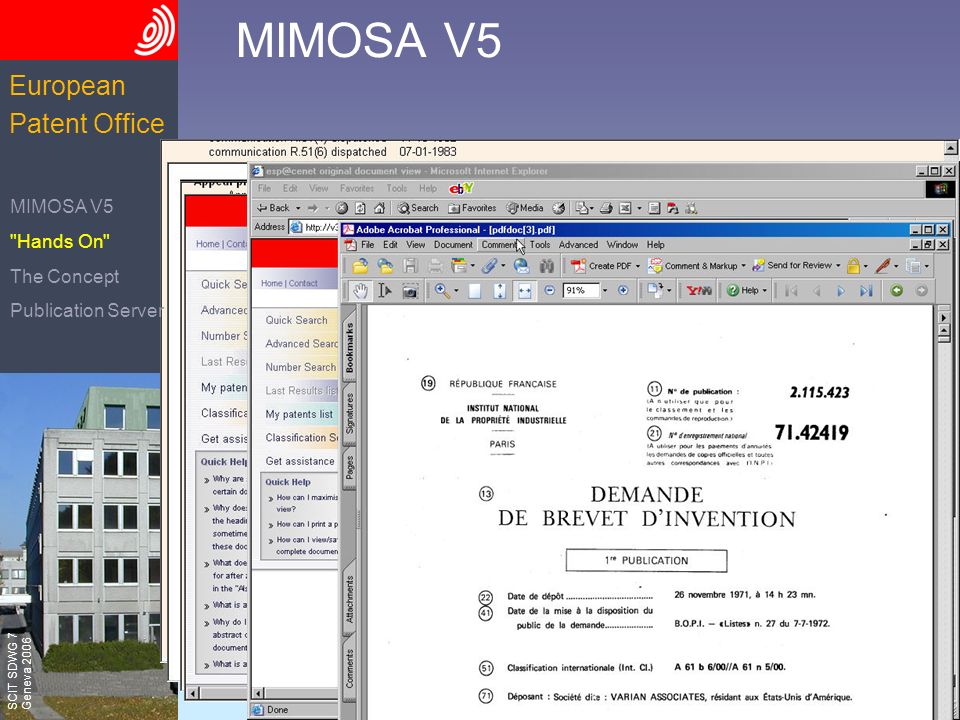This screenshot has height=720, width=960.
Task: Expand the Organizer dropdown arrow
Action: click(x=472, y=266)
